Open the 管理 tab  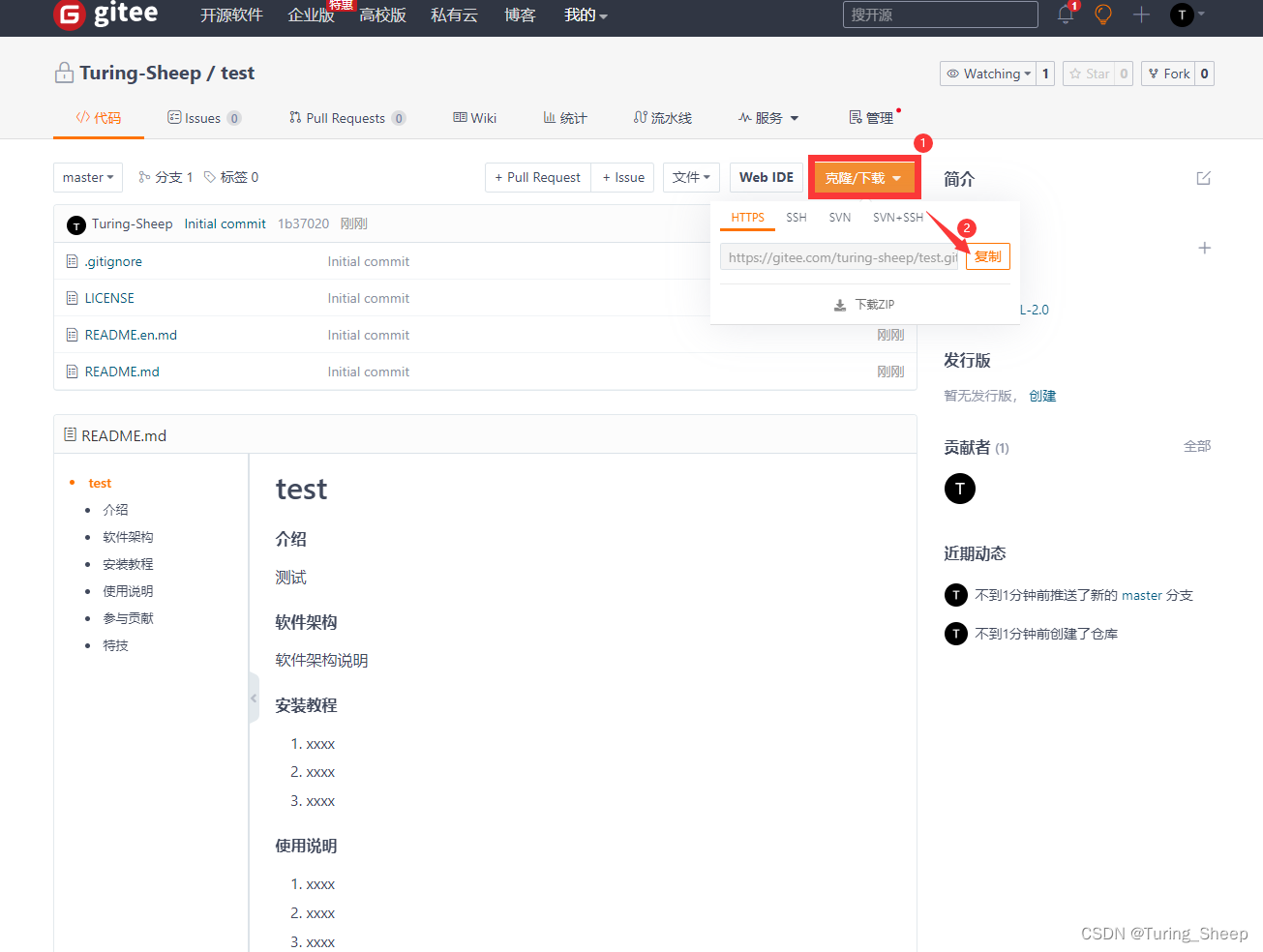871,118
